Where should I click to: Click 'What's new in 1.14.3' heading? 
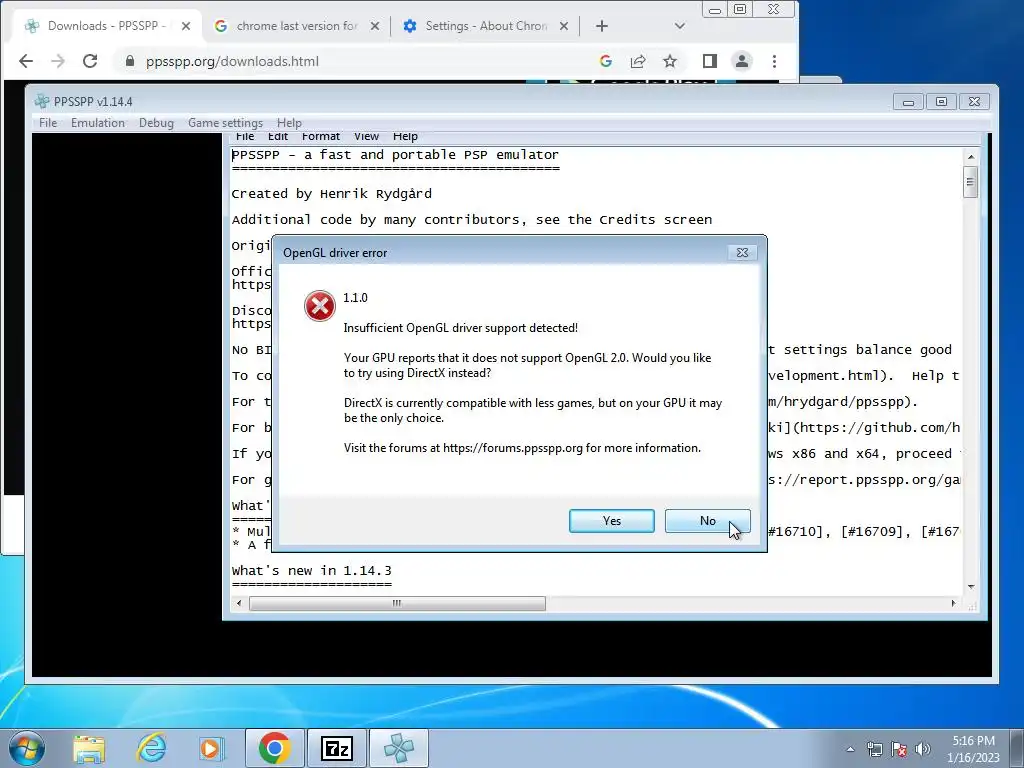312,571
